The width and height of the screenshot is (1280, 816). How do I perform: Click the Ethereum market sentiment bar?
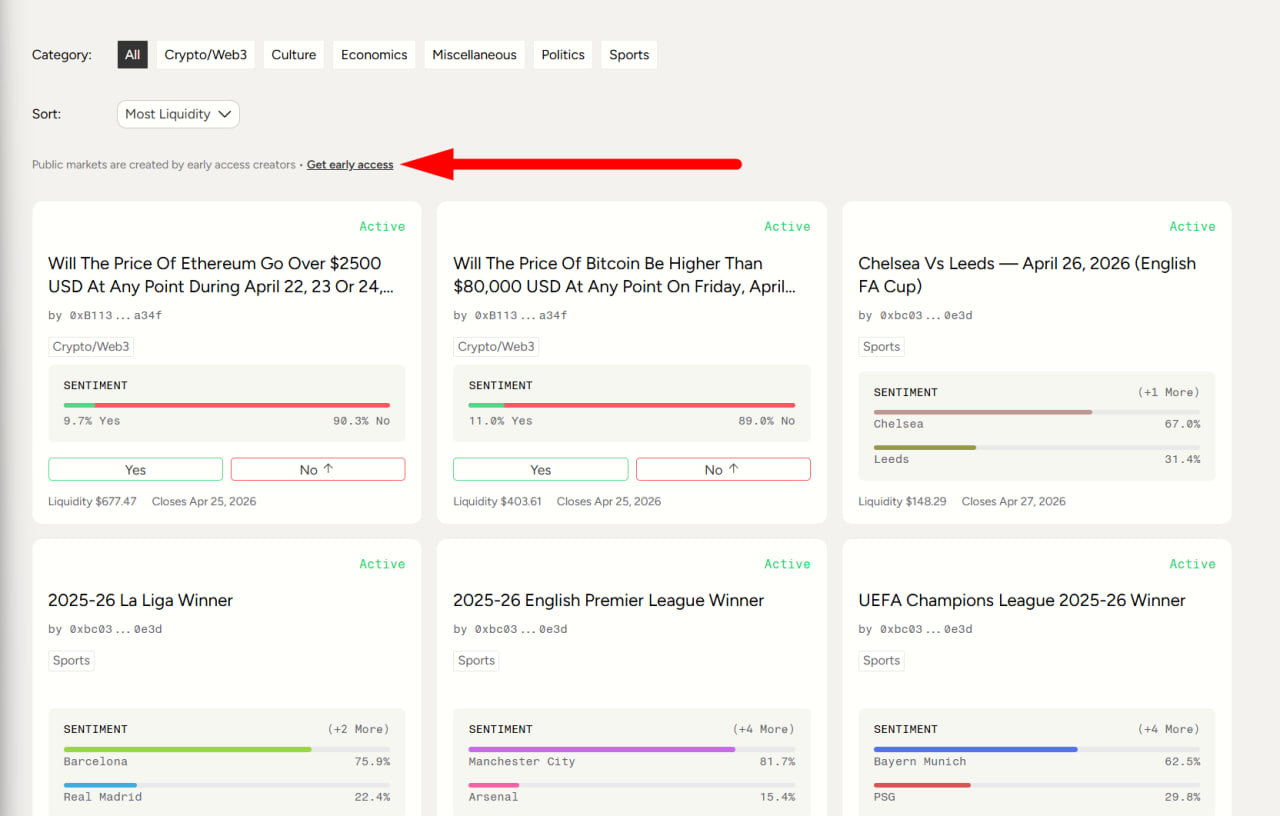[x=227, y=405]
